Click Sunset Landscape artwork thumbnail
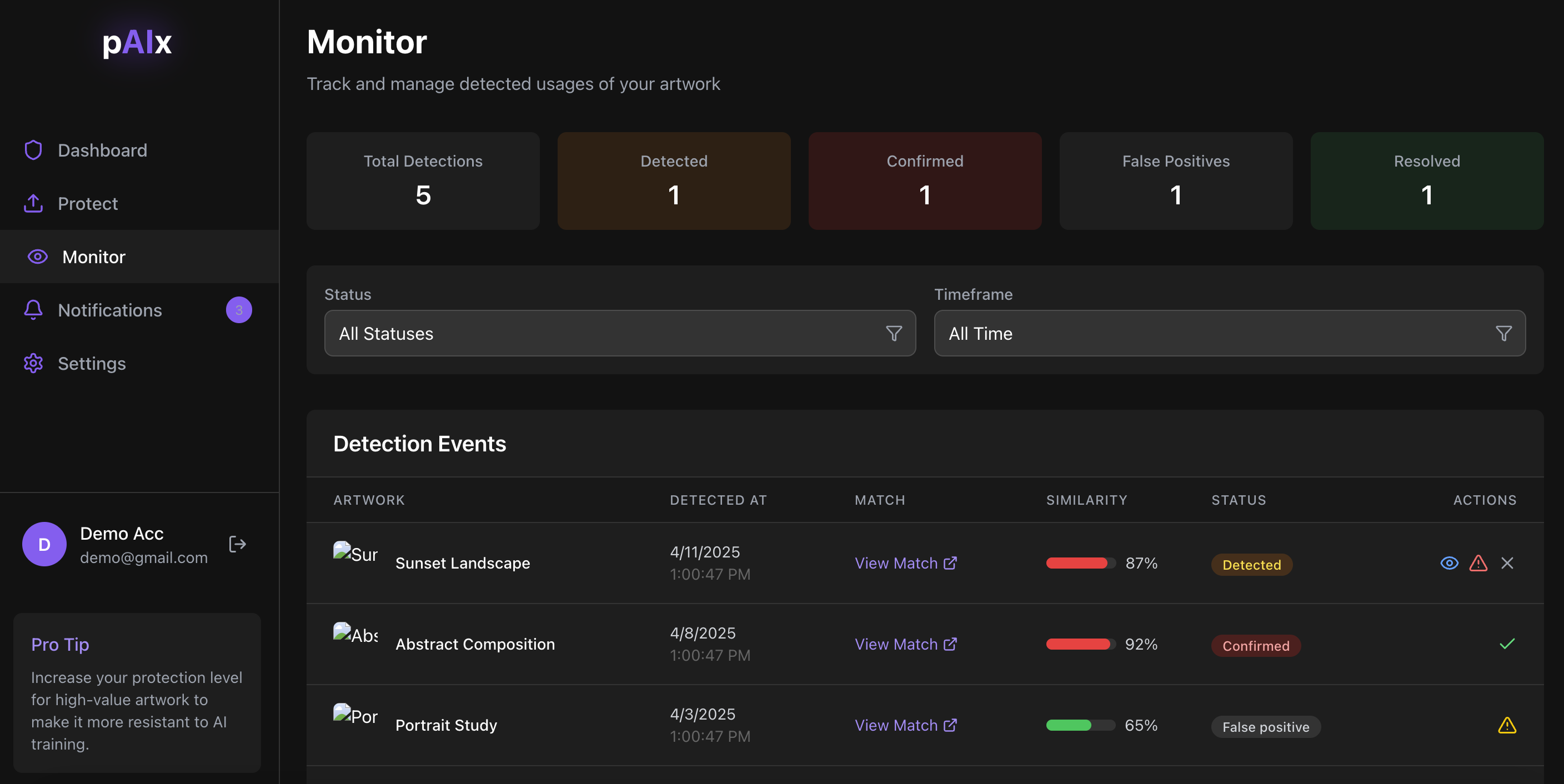1564x784 pixels. tap(355, 554)
